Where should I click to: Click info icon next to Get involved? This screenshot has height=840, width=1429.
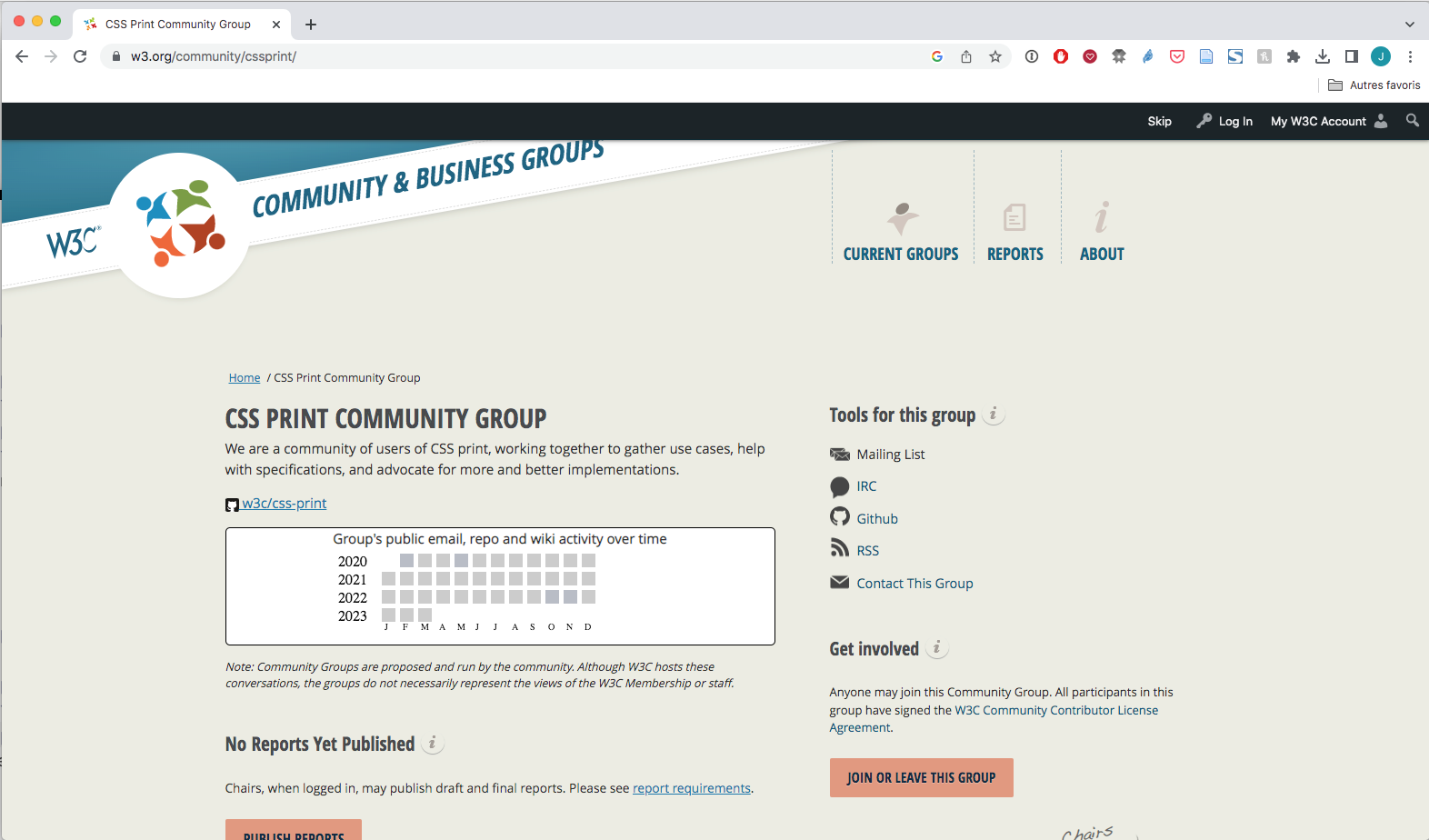coord(936,648)
